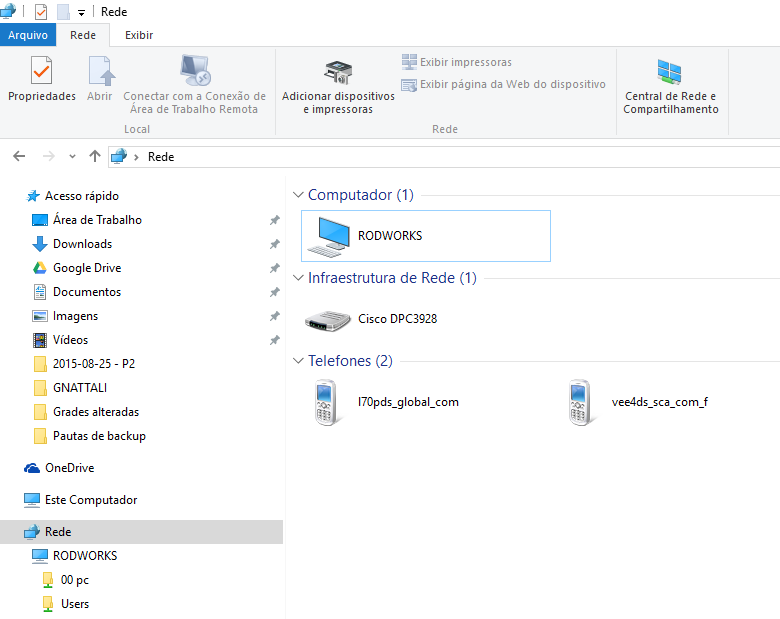
Task: Click the Telefones (2) header text
Action: tap(350, 361)
